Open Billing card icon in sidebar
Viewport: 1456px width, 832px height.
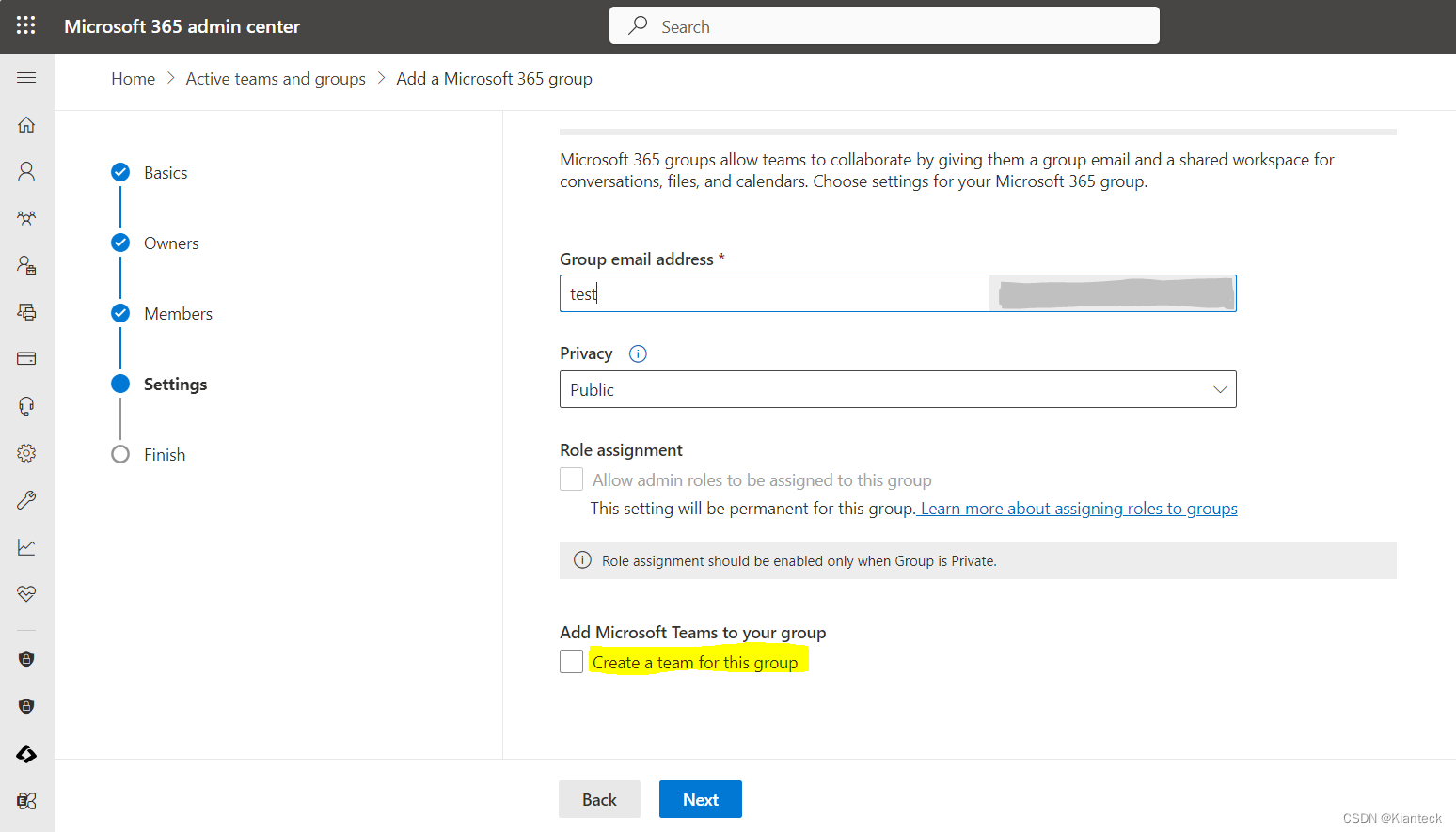[26, 359]
